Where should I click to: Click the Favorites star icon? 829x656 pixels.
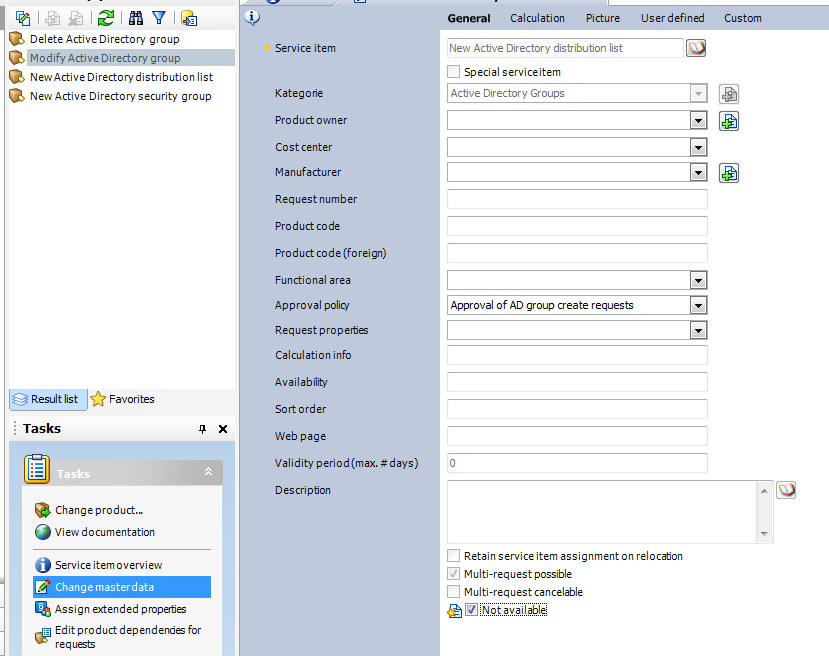[x=98, y=399]
